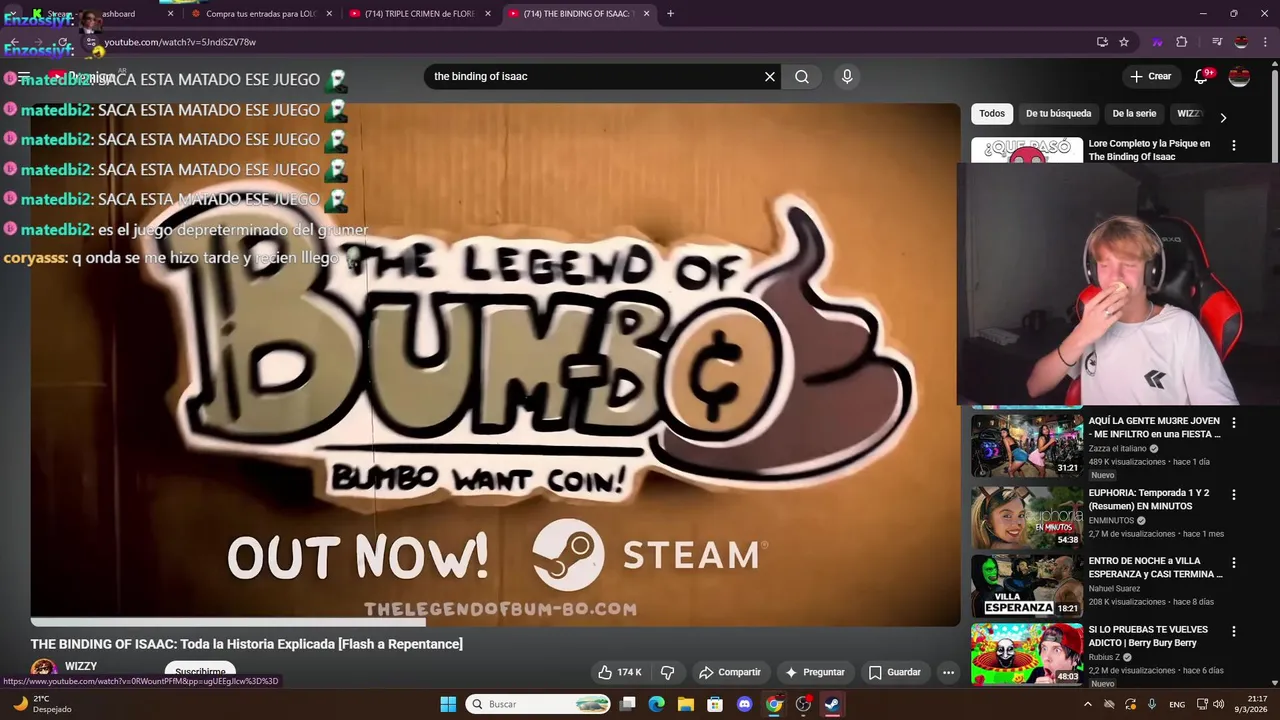The image size is (1280, 720).
Task: Dislike the video
Action: click(x=668, y=672)
